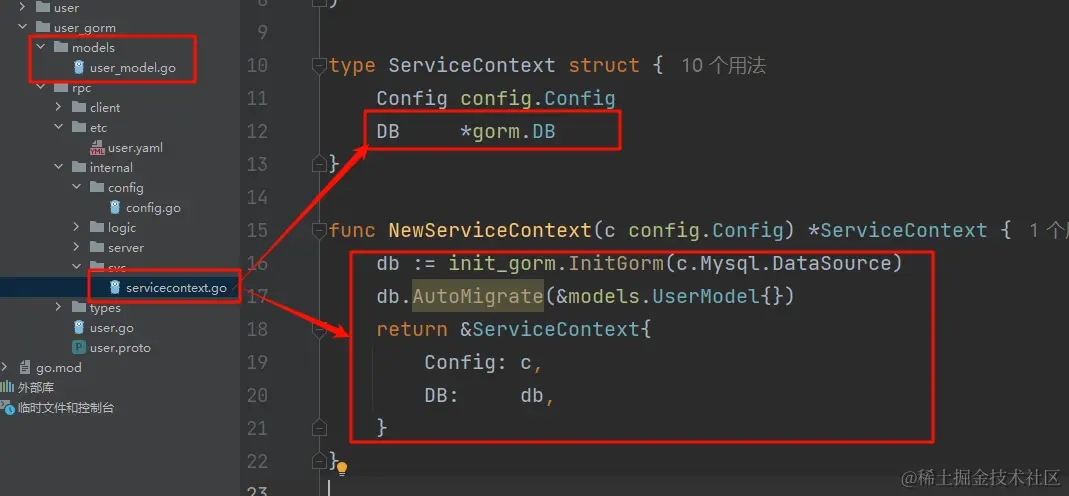This screenshot has height=496, width=1069.
Task: Expand the server folder chevron
Action: click(77, 247)
